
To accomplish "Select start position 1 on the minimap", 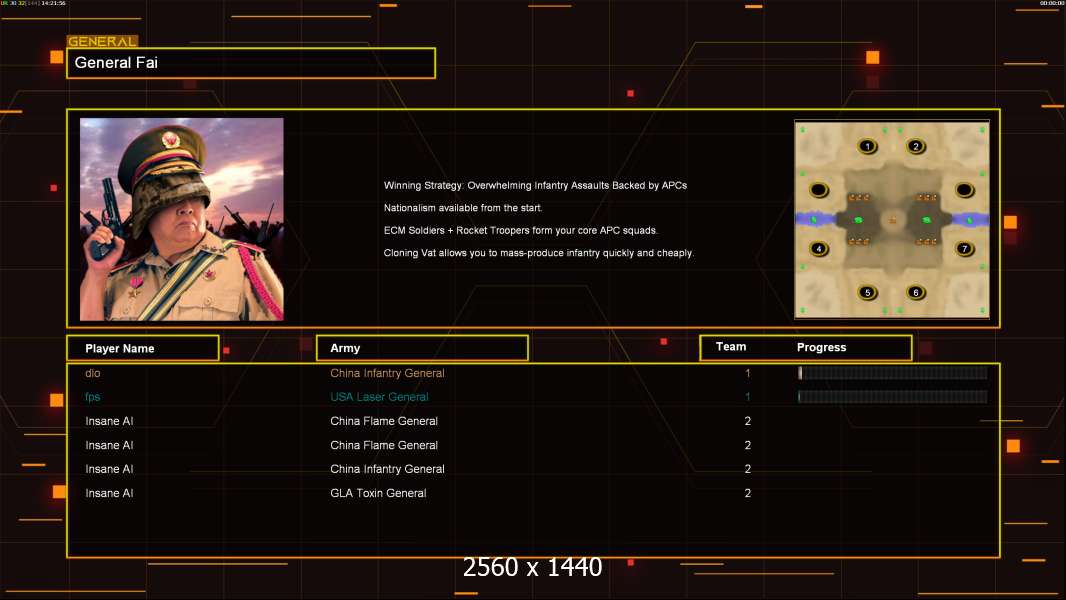I will [867, 146].
